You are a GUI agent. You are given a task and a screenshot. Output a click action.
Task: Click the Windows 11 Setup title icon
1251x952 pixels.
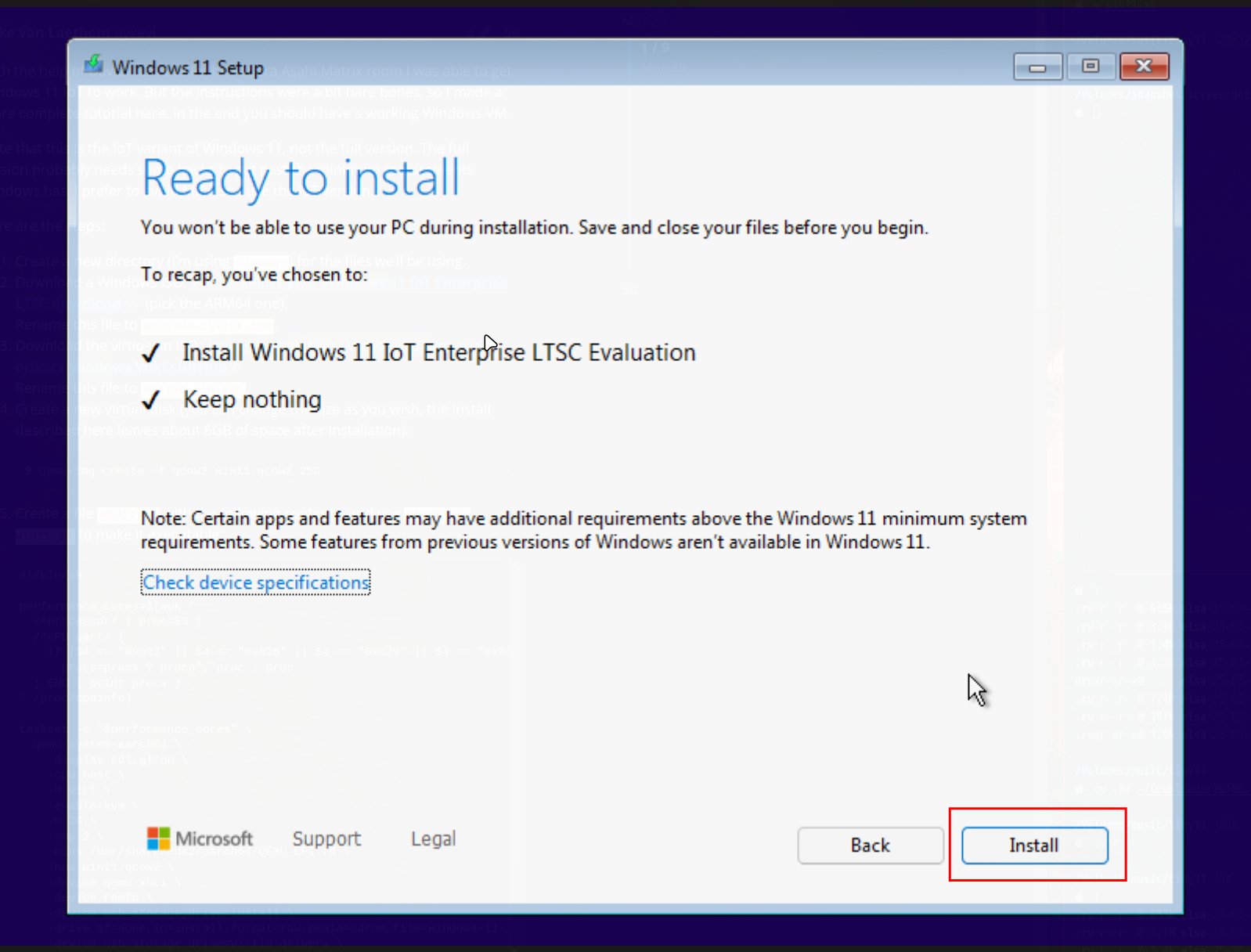tap(93, 65)
